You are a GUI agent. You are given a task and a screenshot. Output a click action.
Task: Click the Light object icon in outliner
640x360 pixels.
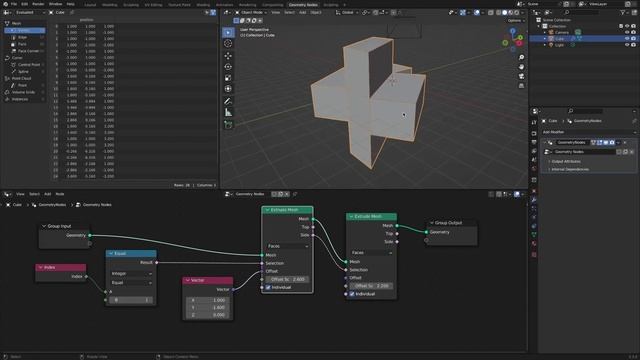point(551,45)
